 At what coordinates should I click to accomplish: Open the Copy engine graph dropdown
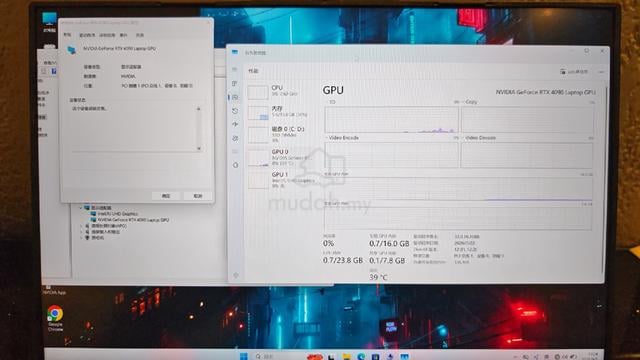click(469, 102)
